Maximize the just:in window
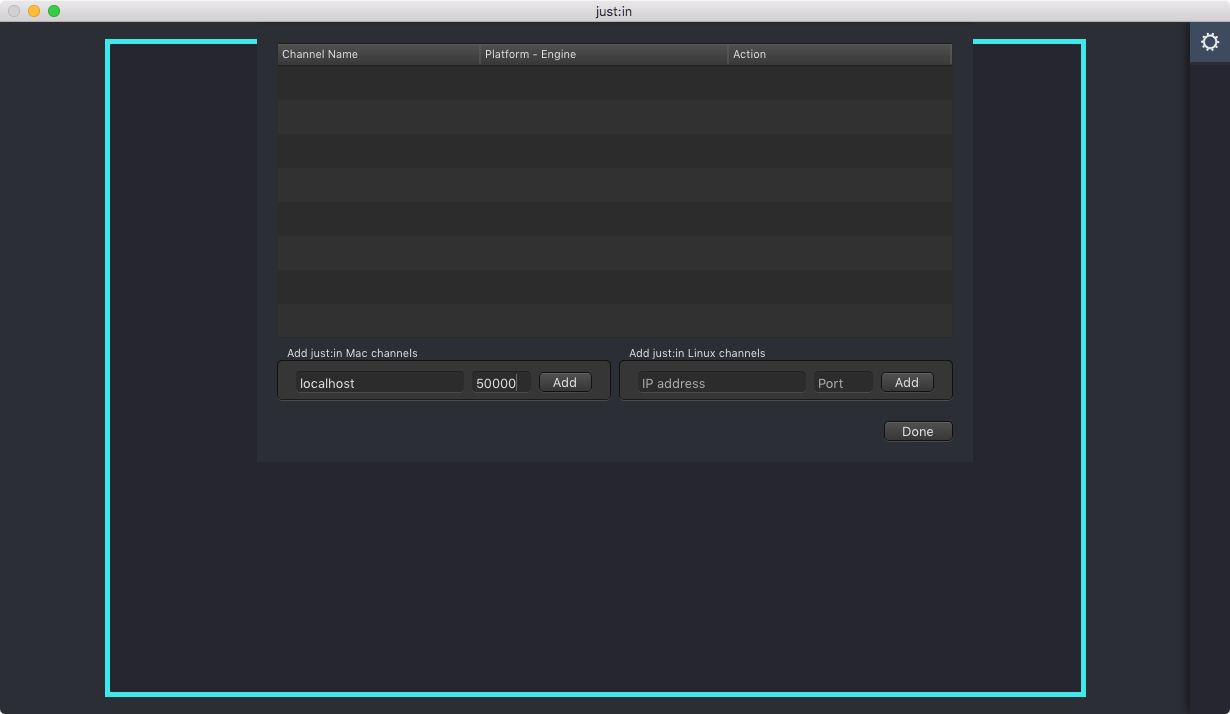 54,11
